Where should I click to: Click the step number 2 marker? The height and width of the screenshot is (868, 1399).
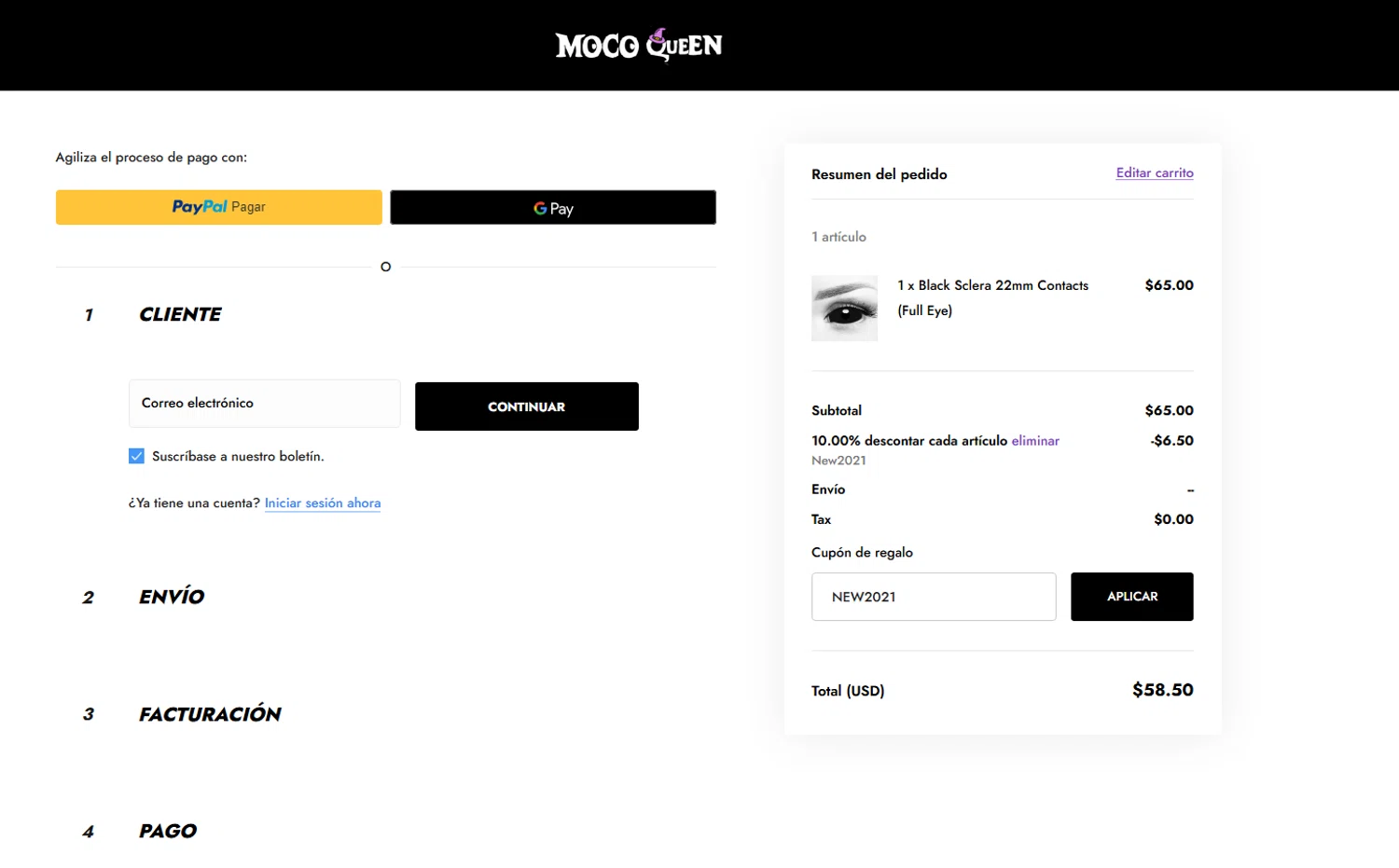89,598
